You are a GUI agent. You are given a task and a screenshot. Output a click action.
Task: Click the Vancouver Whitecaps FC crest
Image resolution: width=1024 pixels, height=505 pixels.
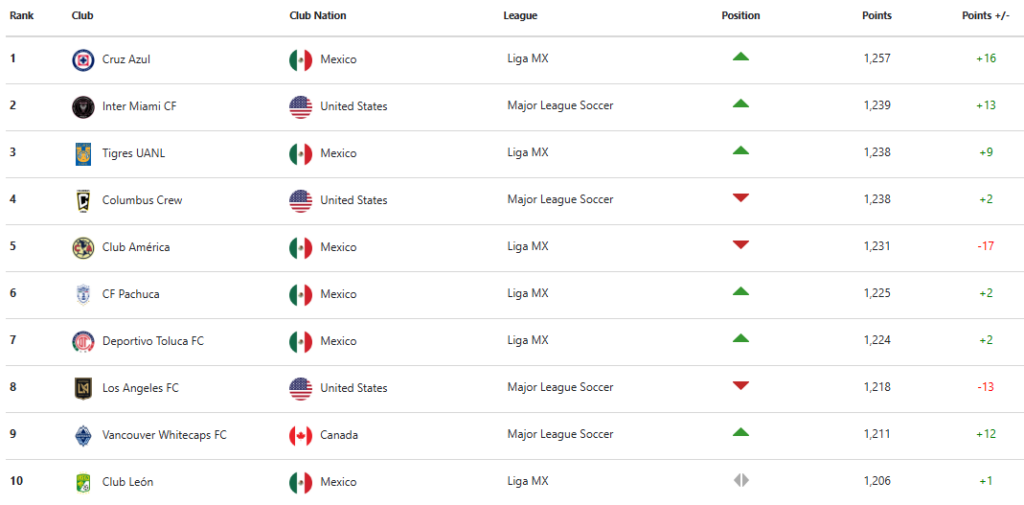coord(83,436)
